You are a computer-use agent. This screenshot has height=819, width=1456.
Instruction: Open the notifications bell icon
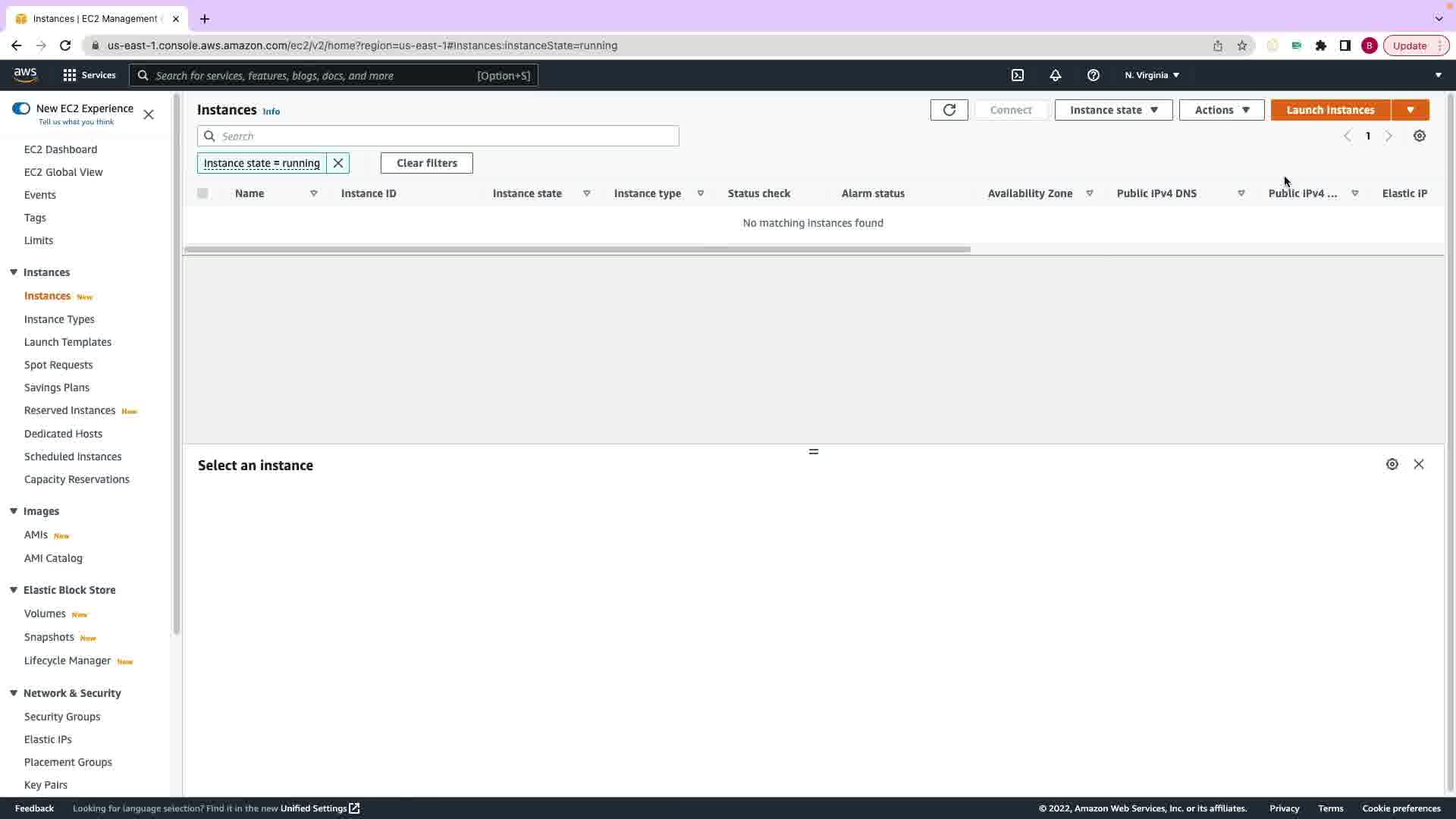click(x=1055, y=75)
